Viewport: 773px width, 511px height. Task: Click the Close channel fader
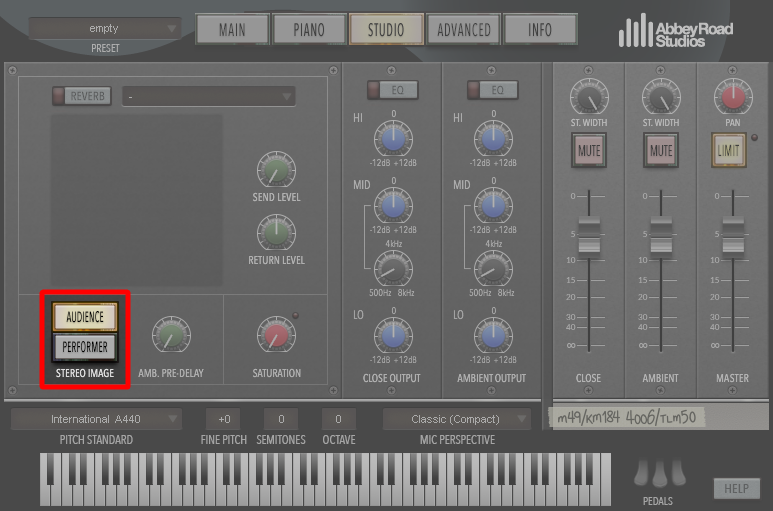tap(589, 235)
